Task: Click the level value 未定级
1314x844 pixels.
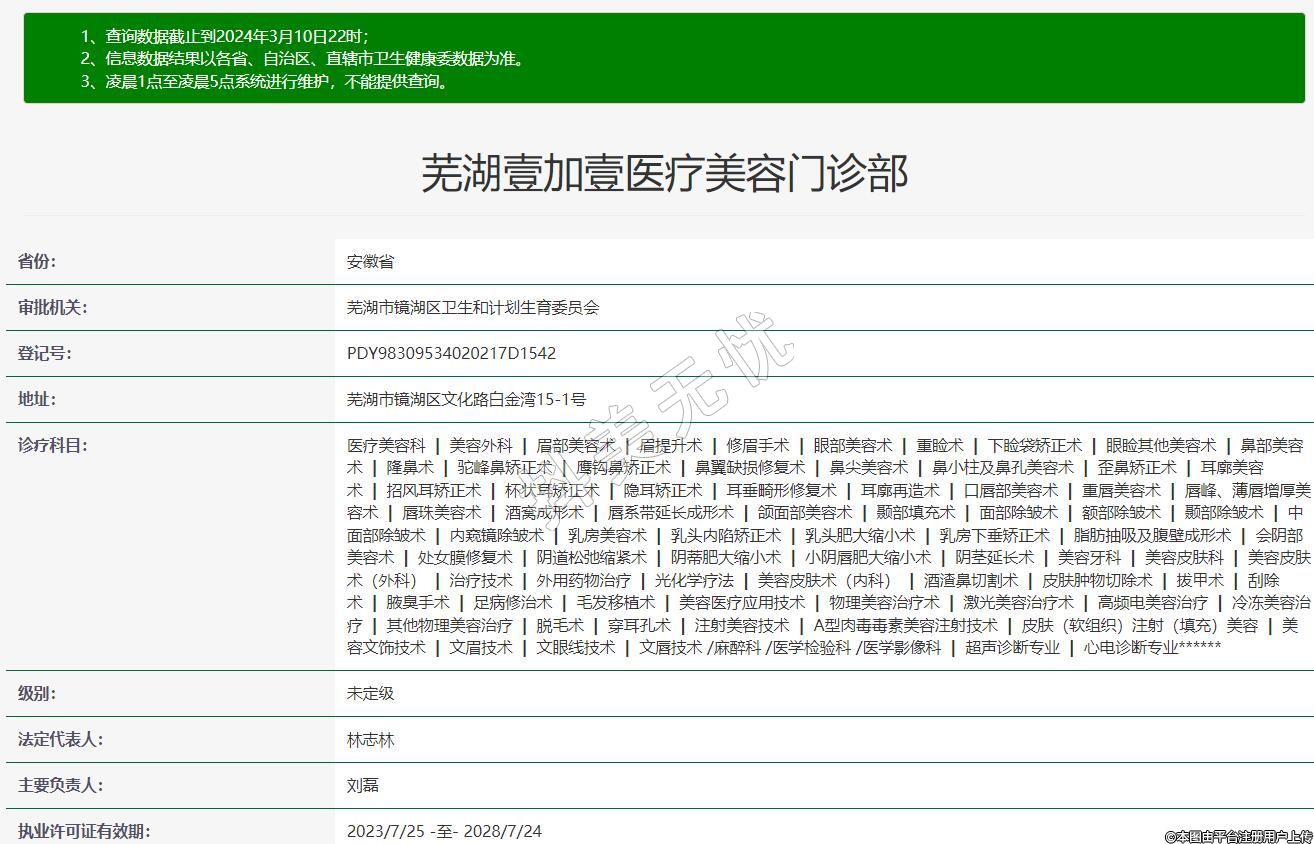Action: [x=371, y=694]
